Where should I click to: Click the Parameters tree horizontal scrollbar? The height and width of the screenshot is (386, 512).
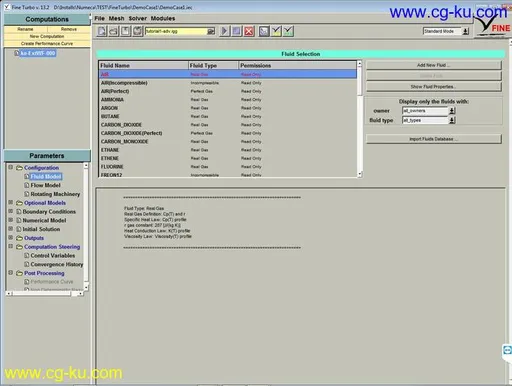point(44,294)
